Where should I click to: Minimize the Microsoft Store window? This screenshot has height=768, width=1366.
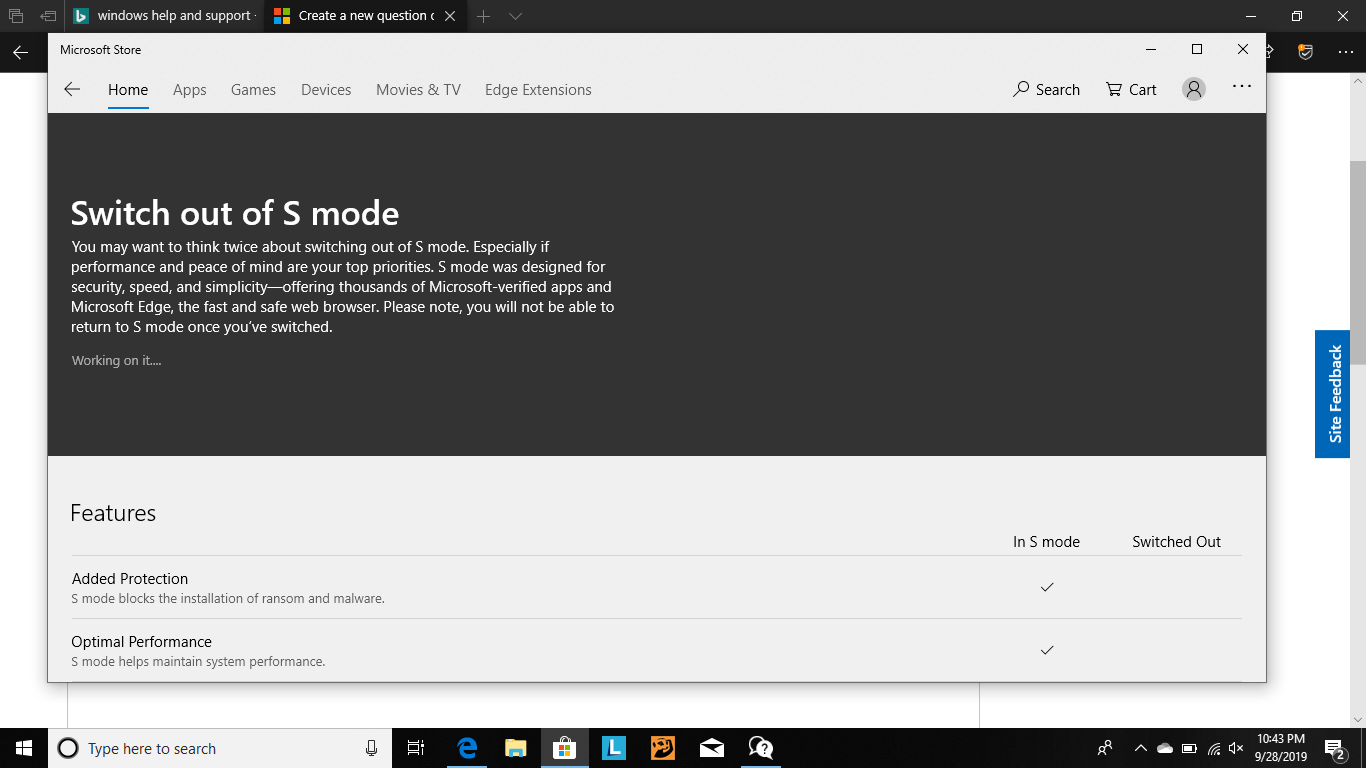click(1152, 49)
